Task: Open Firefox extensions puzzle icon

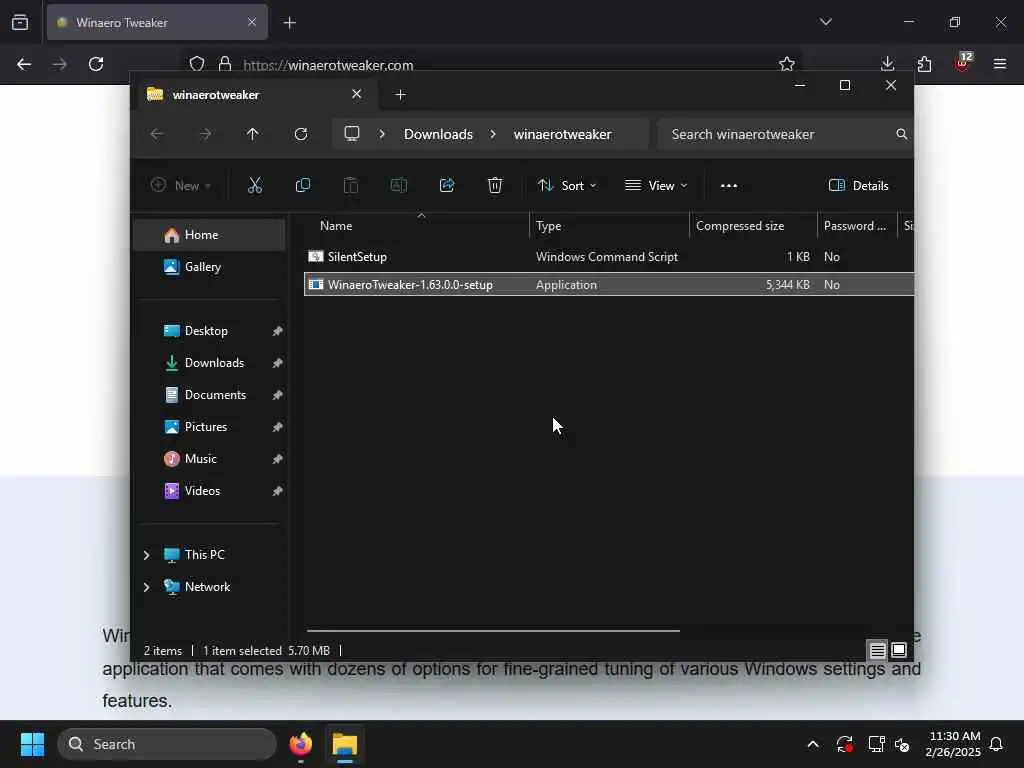Action: 924,64
